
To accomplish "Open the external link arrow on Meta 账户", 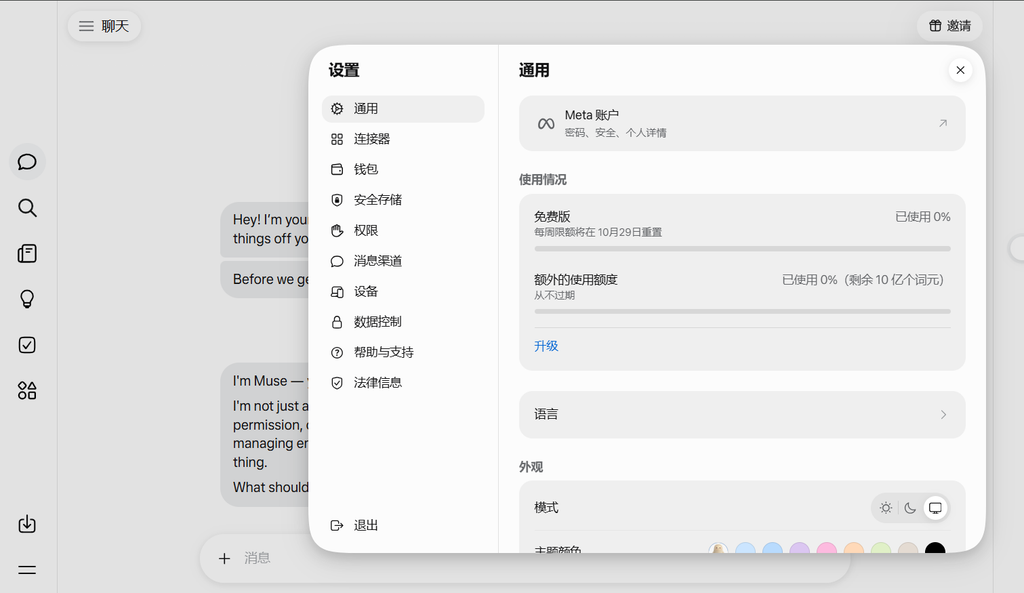I will pos(943,123).
